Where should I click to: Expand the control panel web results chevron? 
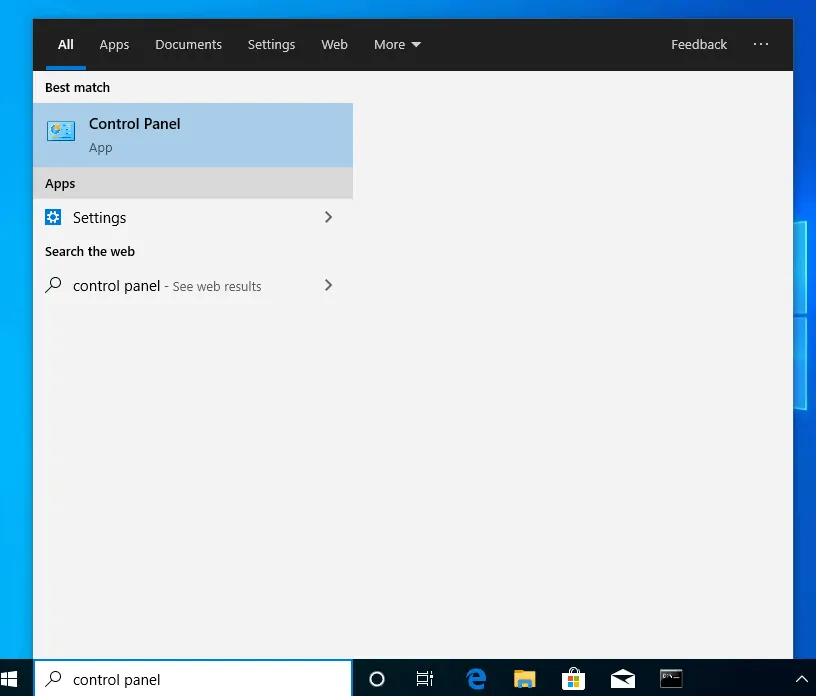pyautogui.click(x=328, y=285)
